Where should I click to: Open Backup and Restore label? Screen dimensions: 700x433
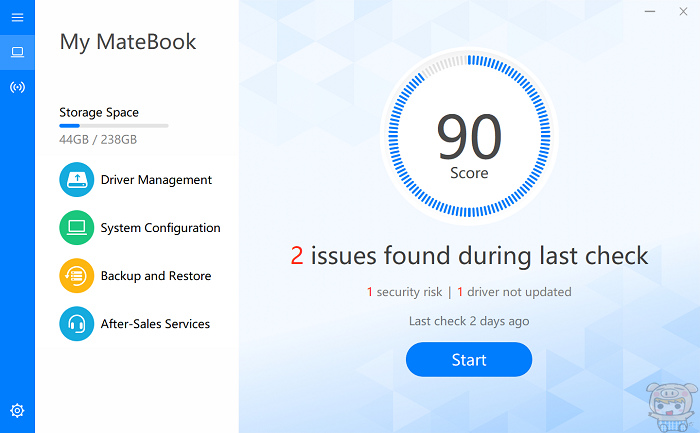156,276
